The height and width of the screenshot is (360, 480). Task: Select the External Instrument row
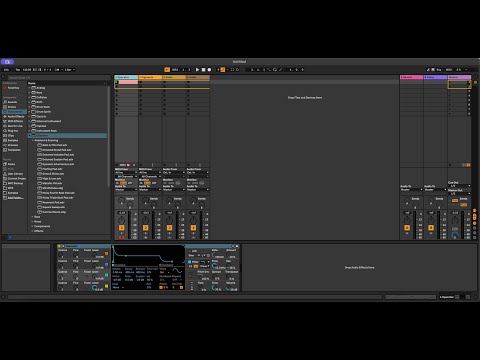click(x=67, y=121)
